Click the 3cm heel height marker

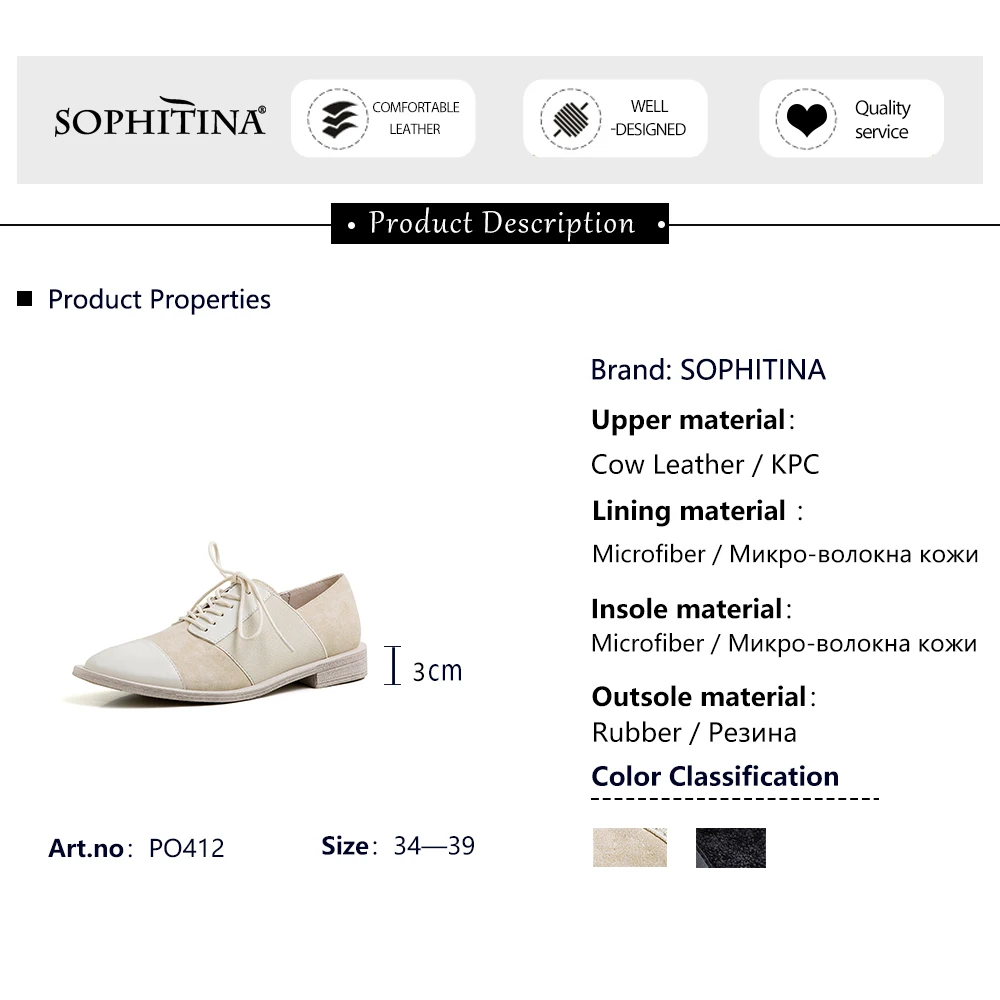tap(425, 668)
